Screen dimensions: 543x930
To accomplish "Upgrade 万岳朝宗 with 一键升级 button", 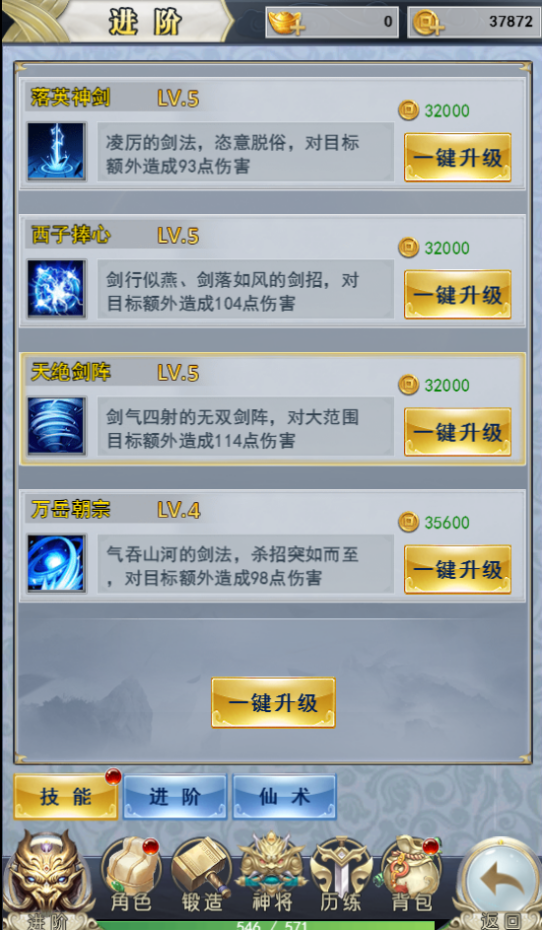I will [x=458, y=569].
